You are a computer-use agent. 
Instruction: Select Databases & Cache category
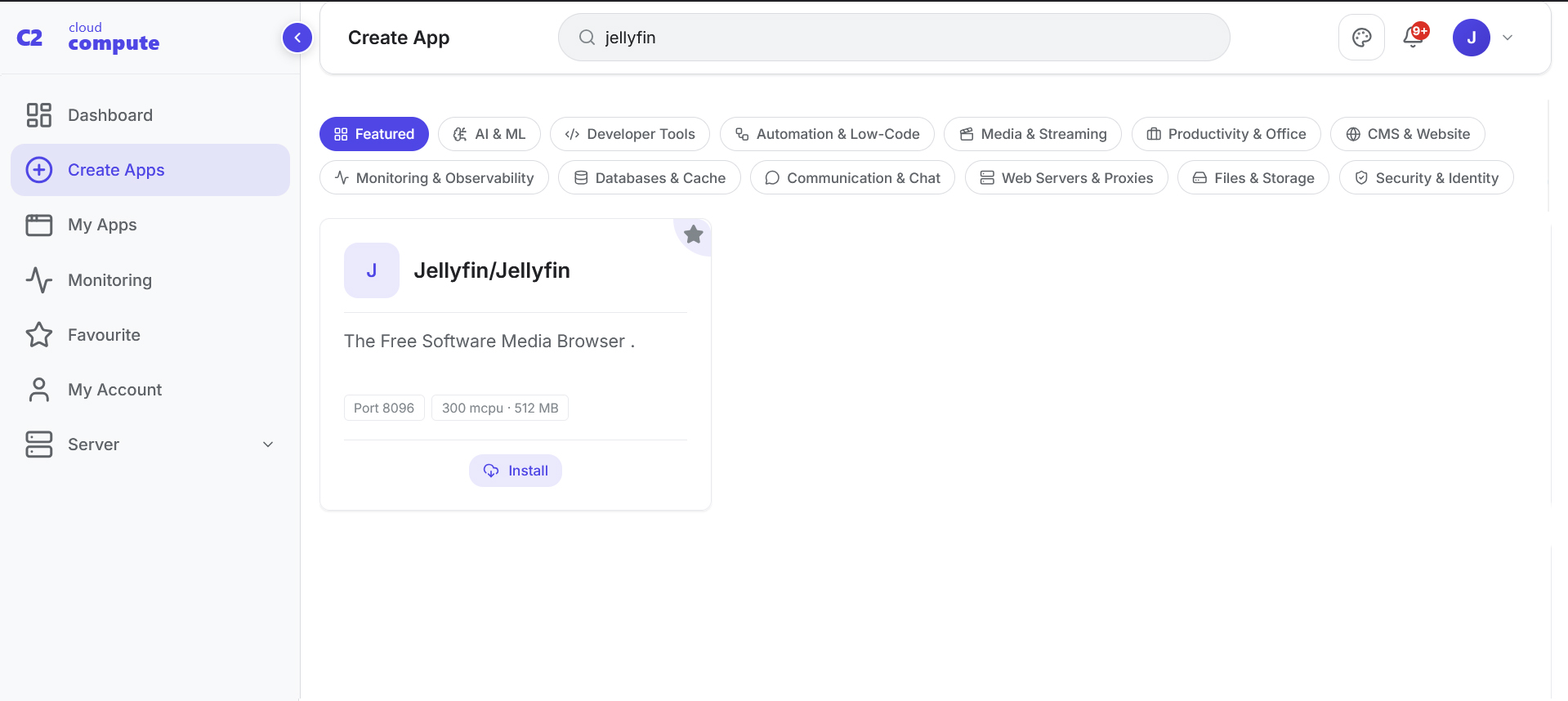coord(650,178)
